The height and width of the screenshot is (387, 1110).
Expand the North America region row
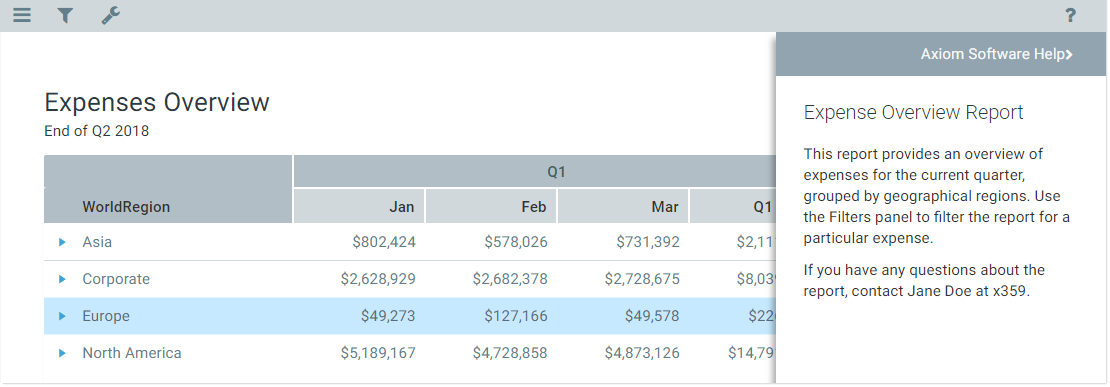(x=62, y=352)
